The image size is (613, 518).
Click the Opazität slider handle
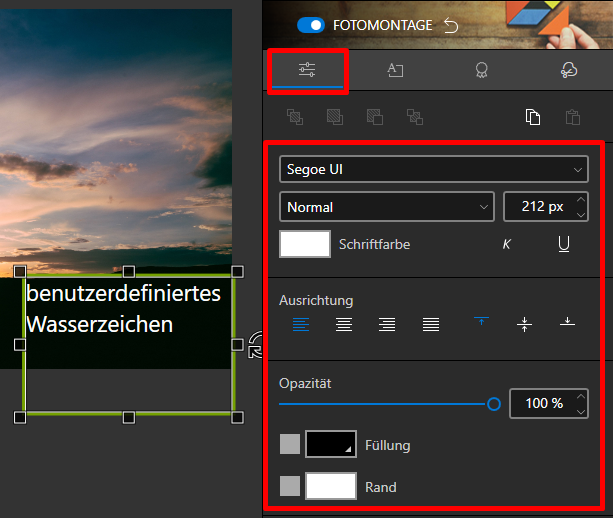(x=494, y=404)
